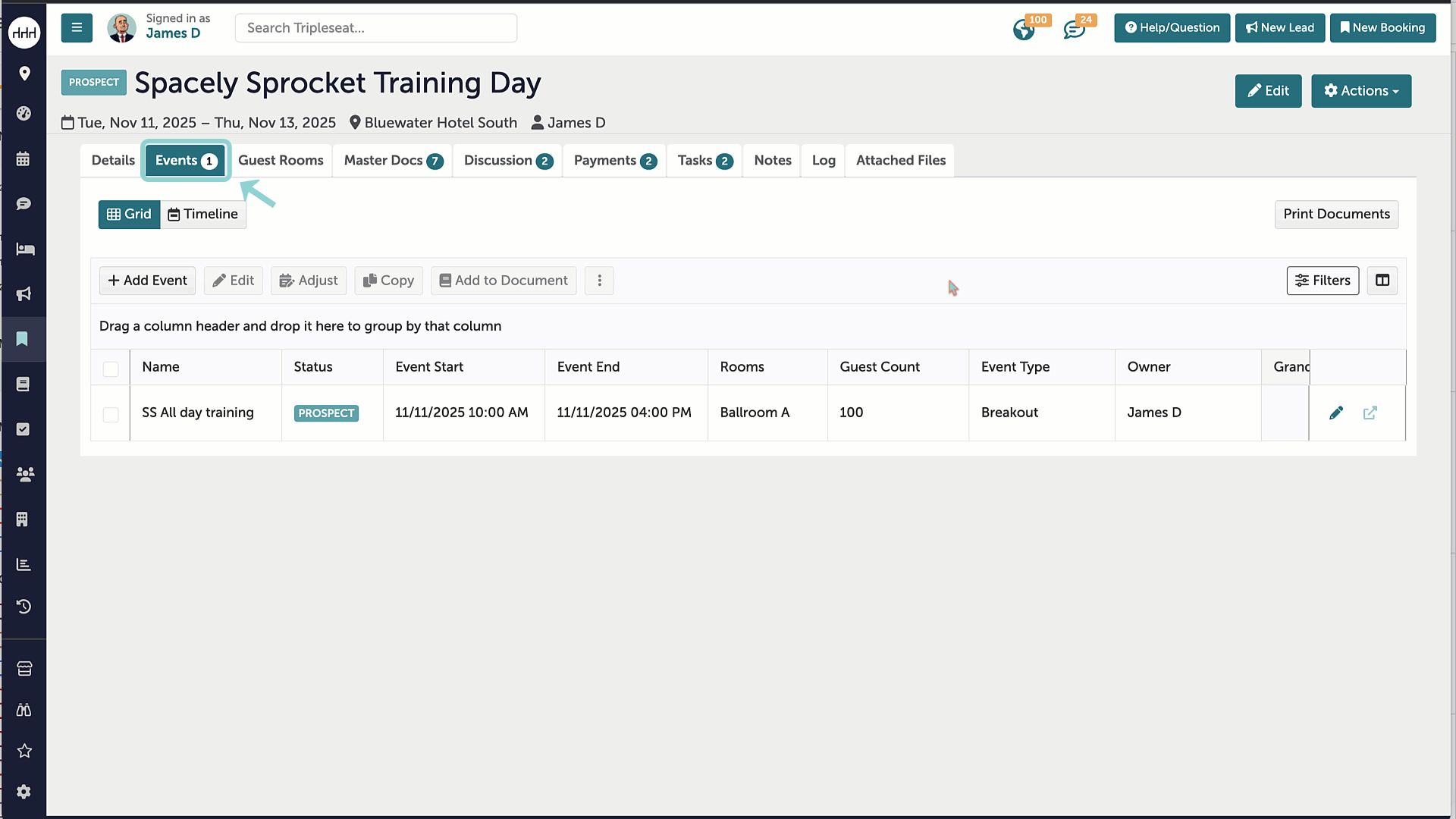This screenshot has height=819, width=1456.
Task: Check the SS All day training row checkbox
Action: pos(111,415)
